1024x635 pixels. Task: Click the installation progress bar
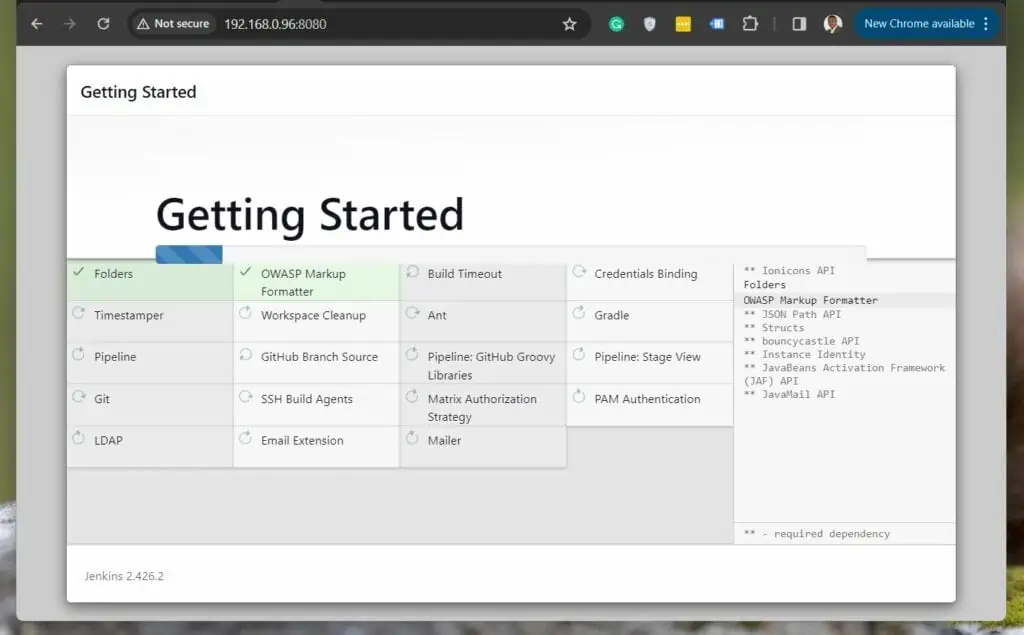(x=511, y=254)
